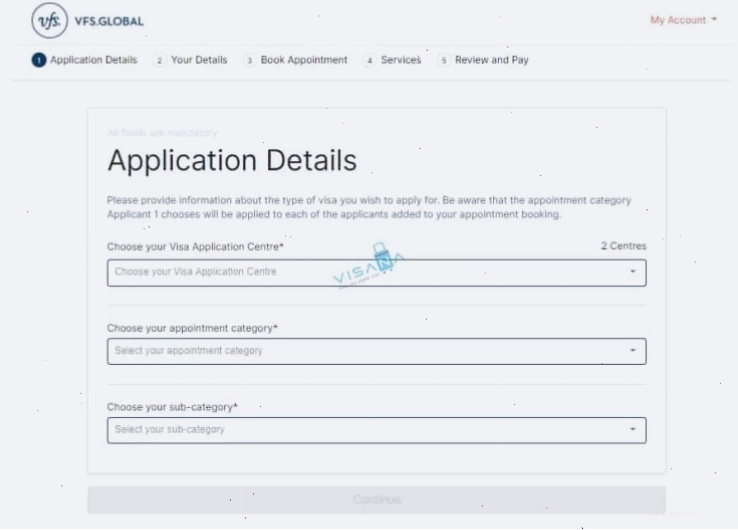Screen dimensions: 738x530
Task: Click the VFS circular logo icon
Action: 49,21
